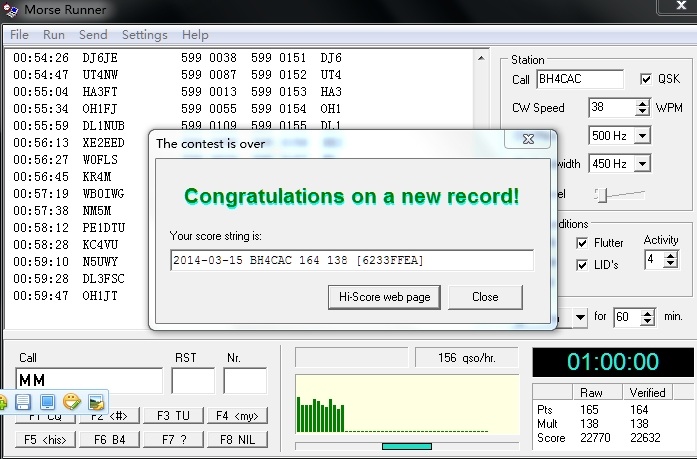Click the F6 B4 button
The height and width of the screenshot is (459, 697).
(109, 440)
